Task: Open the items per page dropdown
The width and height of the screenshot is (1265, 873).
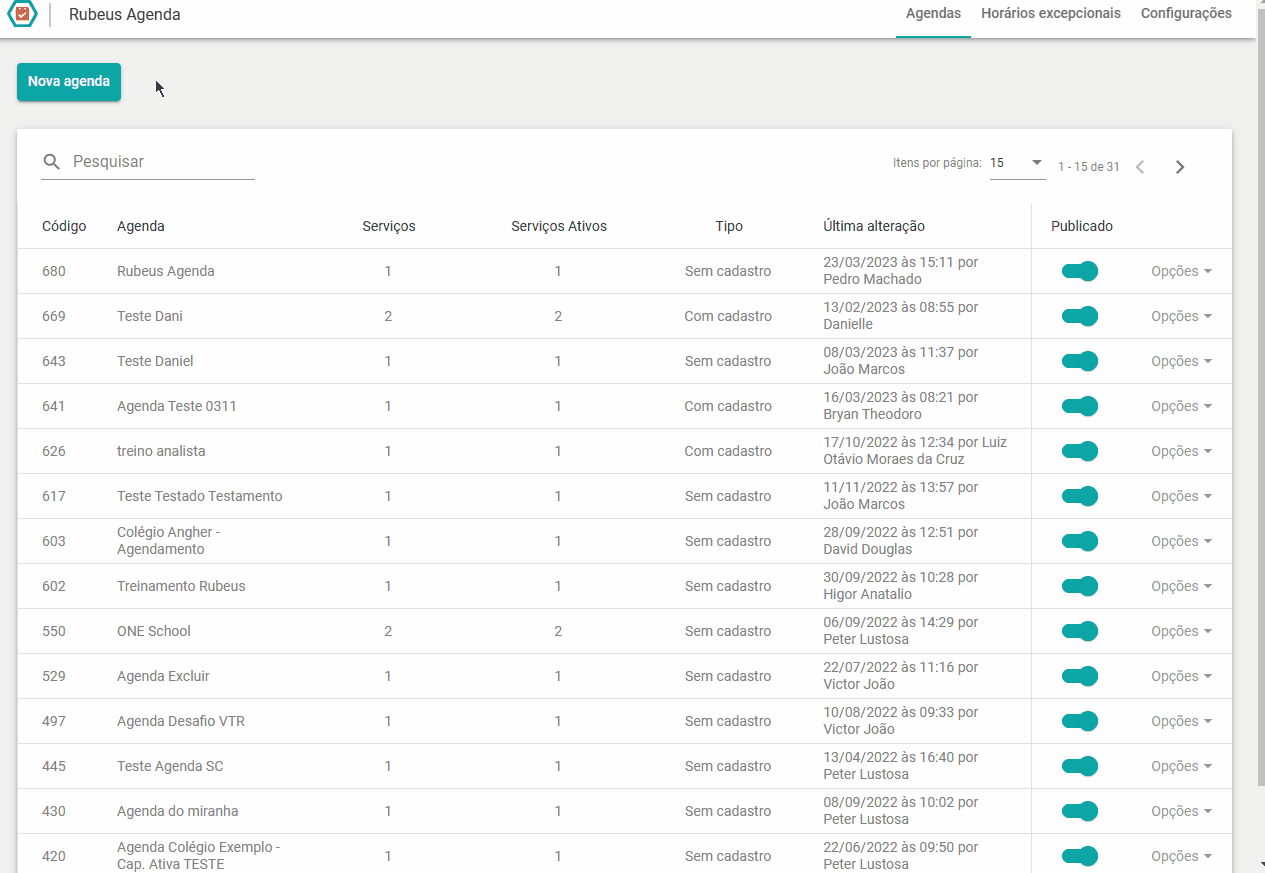Action: point(1017,163)
